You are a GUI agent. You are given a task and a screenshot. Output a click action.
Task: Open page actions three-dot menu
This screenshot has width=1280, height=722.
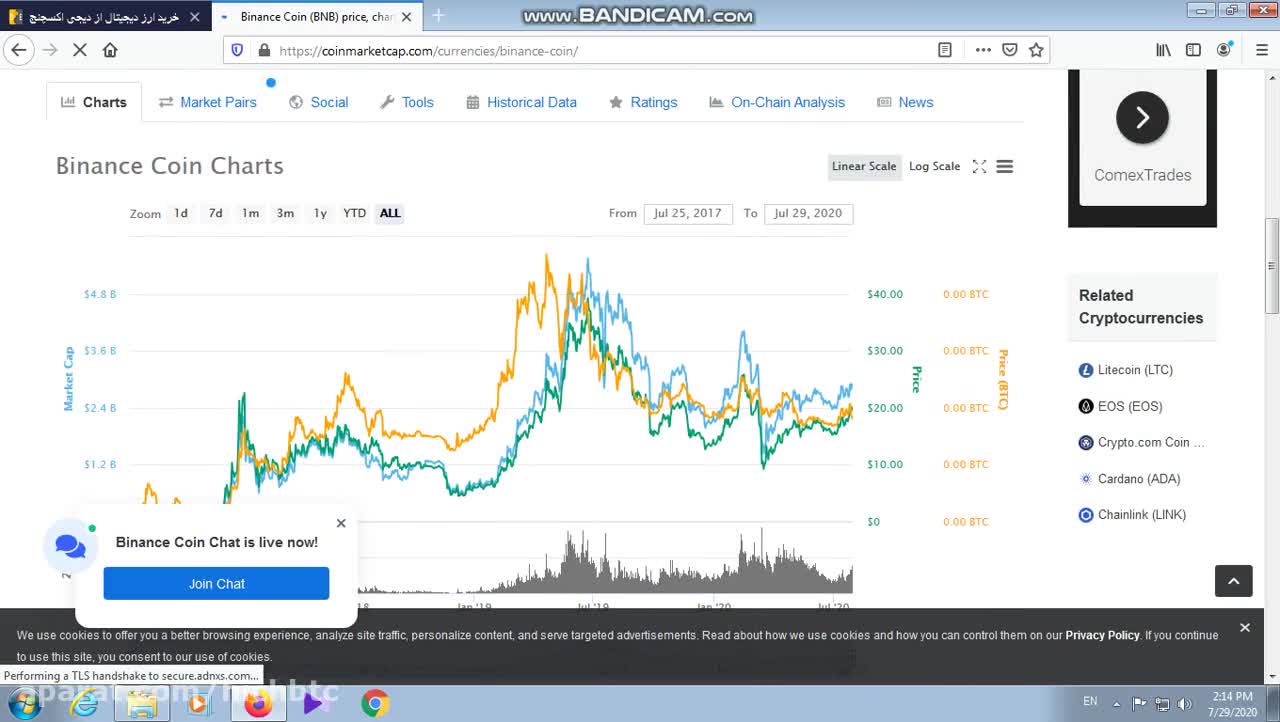click(x=983, y=50)
